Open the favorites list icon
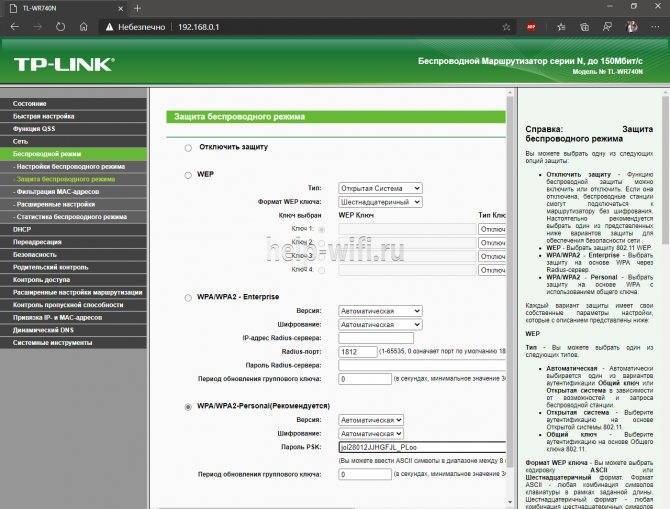 click(x=561, y=27)
